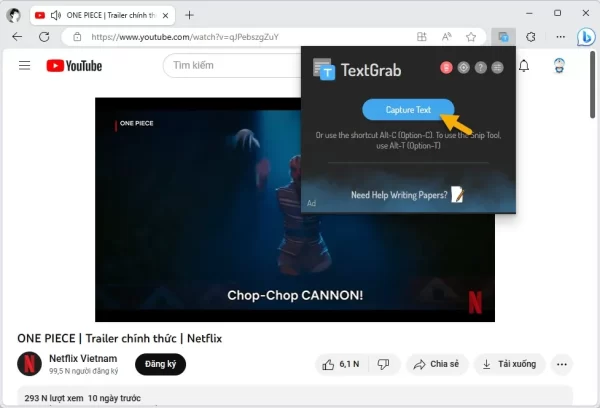Viewport: 600px width, 408px height.
Task: Click the Tải xuống download button
Action: coord(509,364)
